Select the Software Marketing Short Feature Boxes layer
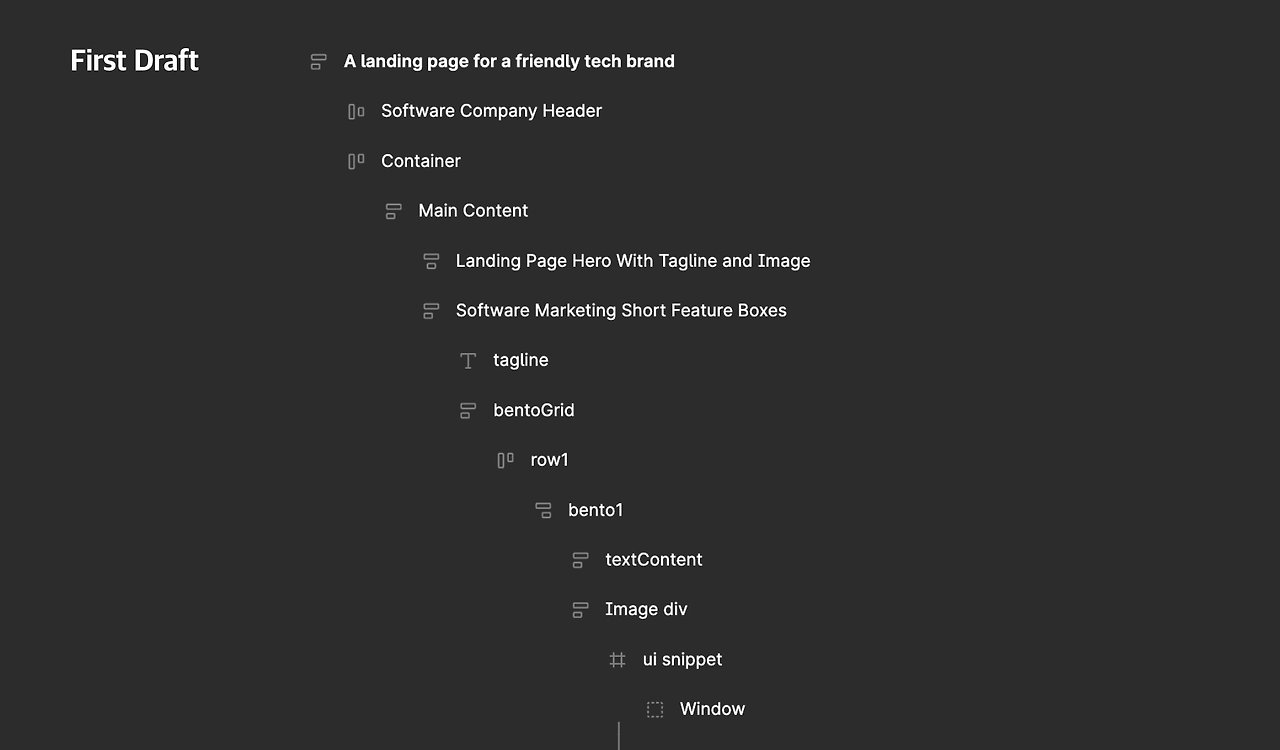Screen dimensions: 1280x750 pyautogui.click(x=621, y=311)
